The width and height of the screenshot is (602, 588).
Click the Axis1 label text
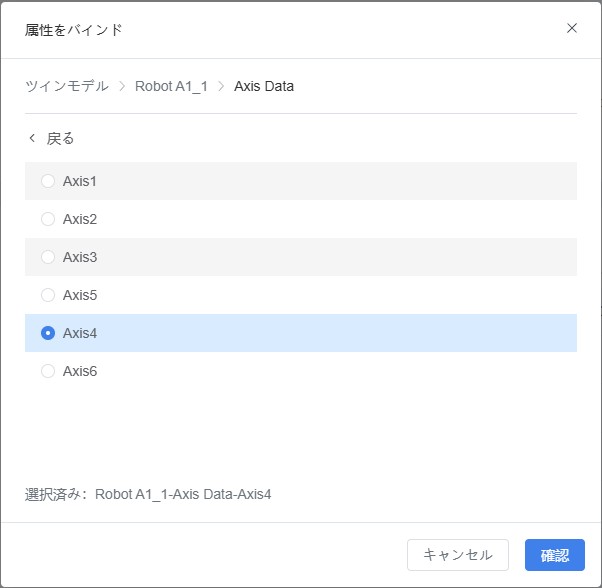click(x=80, y=181)
